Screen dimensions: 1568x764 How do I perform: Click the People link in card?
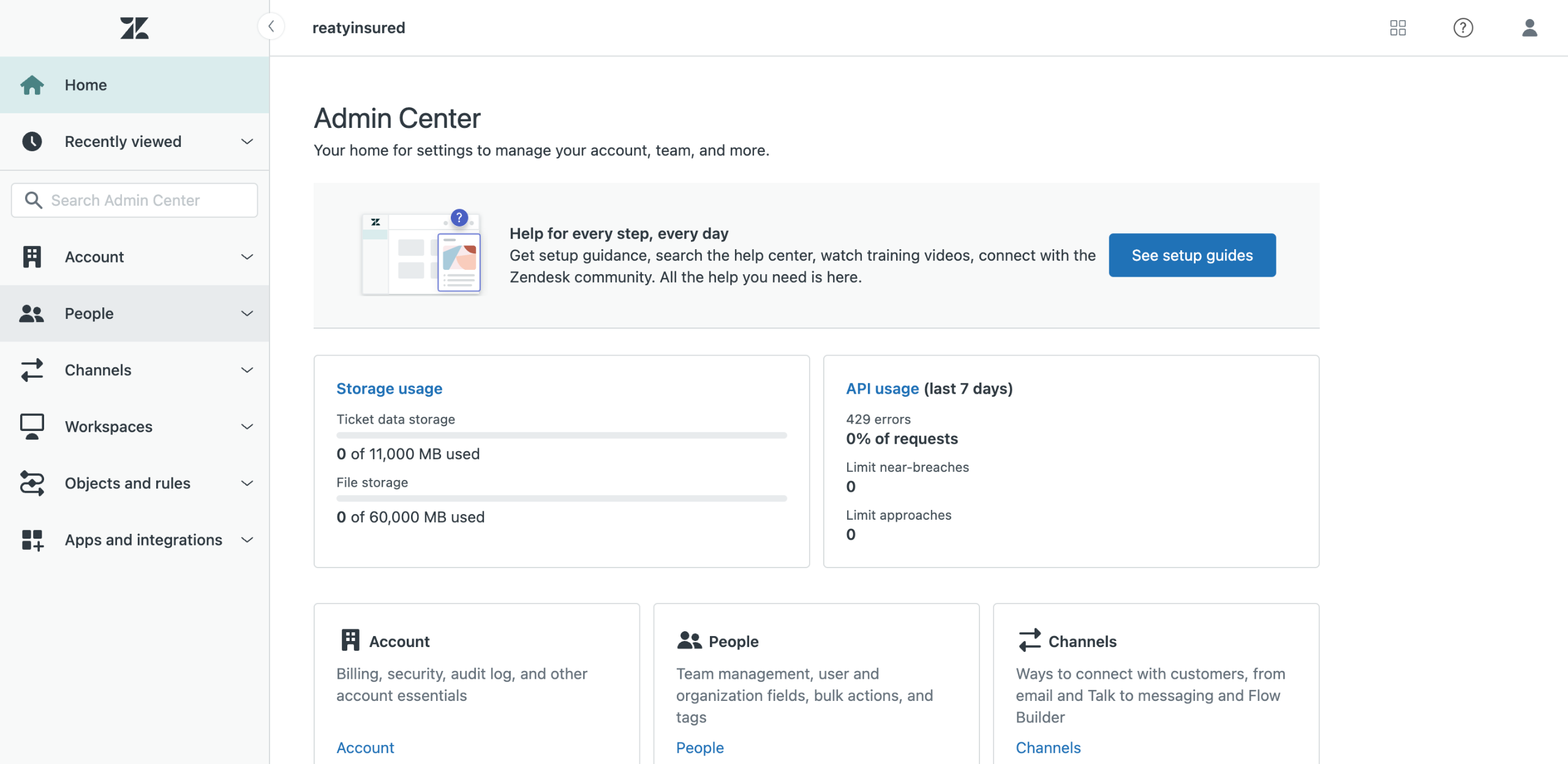pos(699,747)
